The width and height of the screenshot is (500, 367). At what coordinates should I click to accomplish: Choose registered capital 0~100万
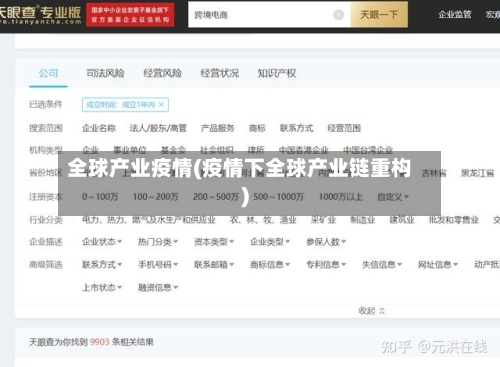point(100,197)
